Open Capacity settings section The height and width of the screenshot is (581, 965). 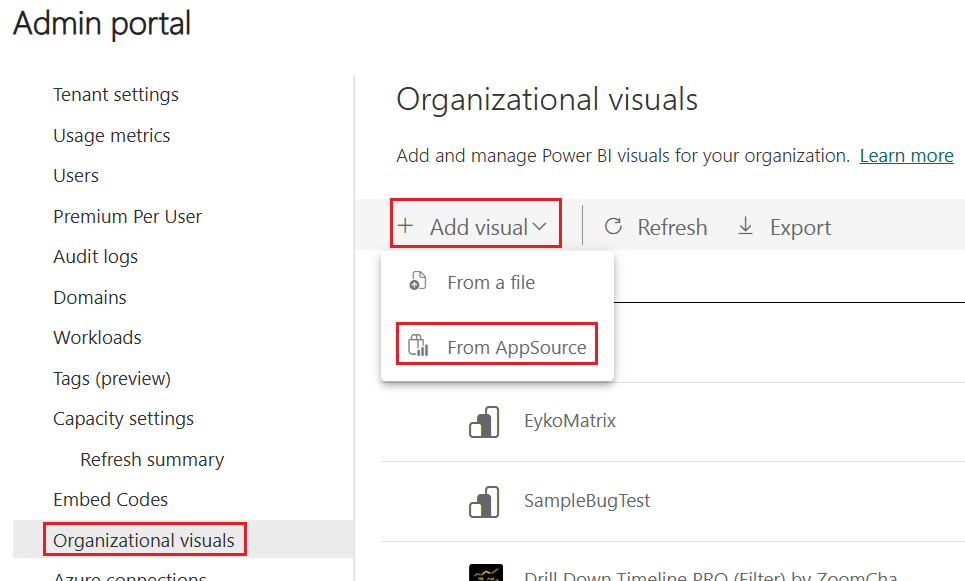[x=124, y=419]
